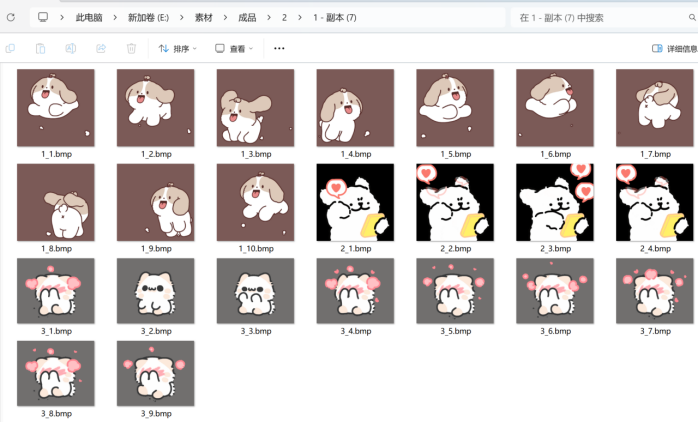Expand chevron after 新加卷 (E:) in breadcrumb
Image resolution: width=698 pixels, height=422 pixels.
coord(182,17)
